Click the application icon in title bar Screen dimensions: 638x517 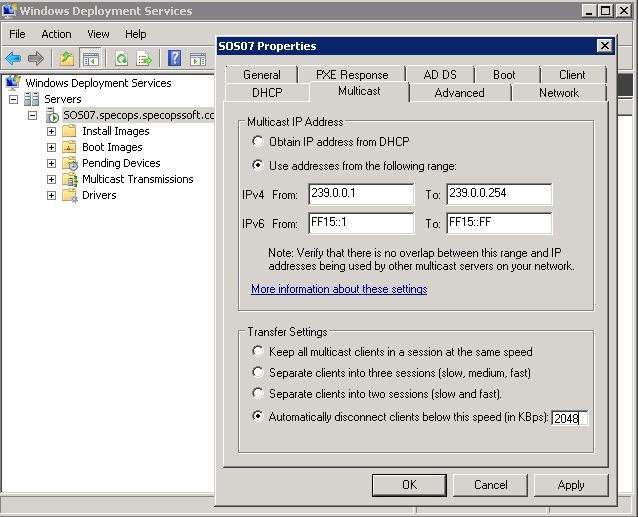9,10
